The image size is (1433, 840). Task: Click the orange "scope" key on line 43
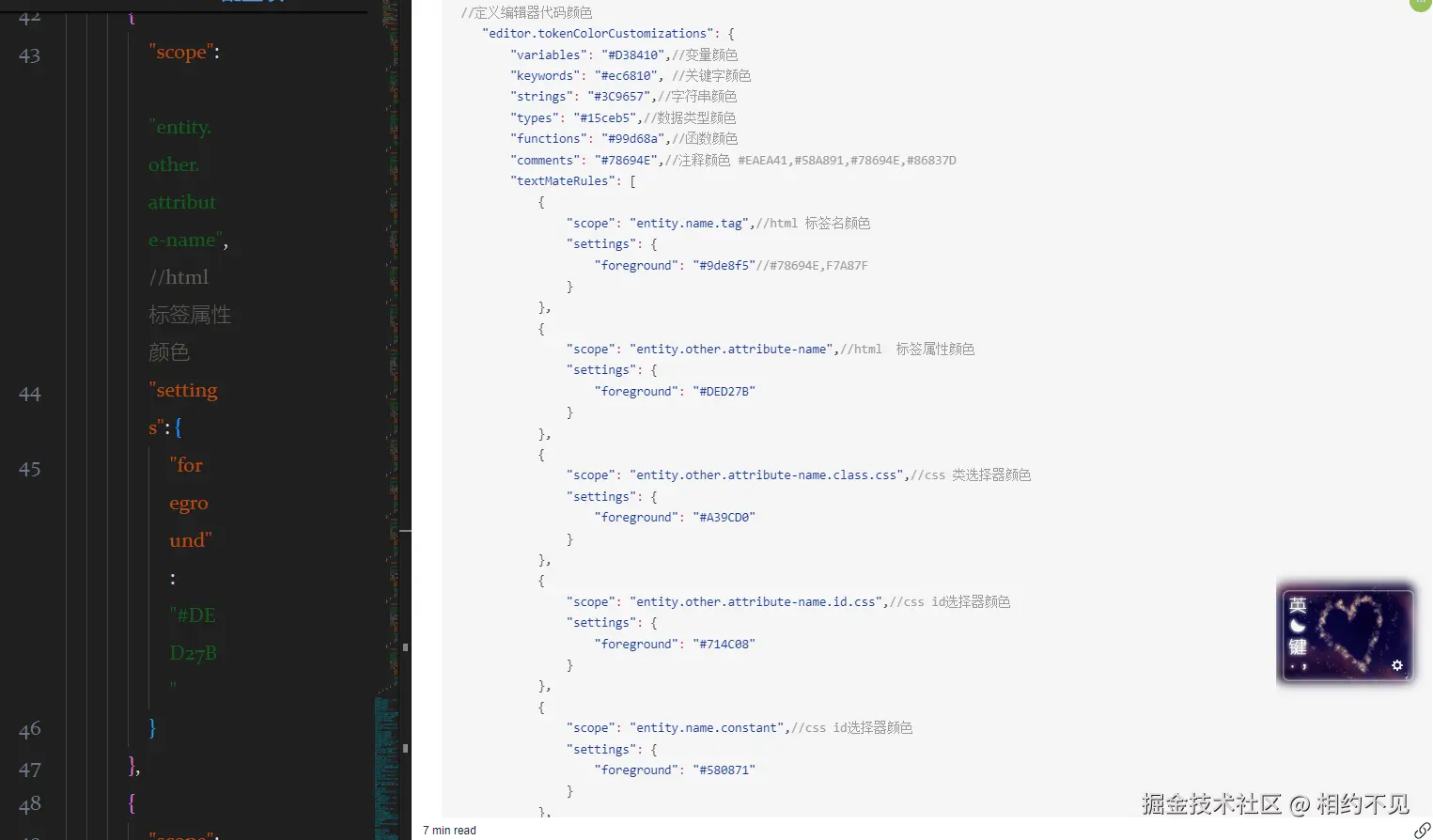coord(179,53)
